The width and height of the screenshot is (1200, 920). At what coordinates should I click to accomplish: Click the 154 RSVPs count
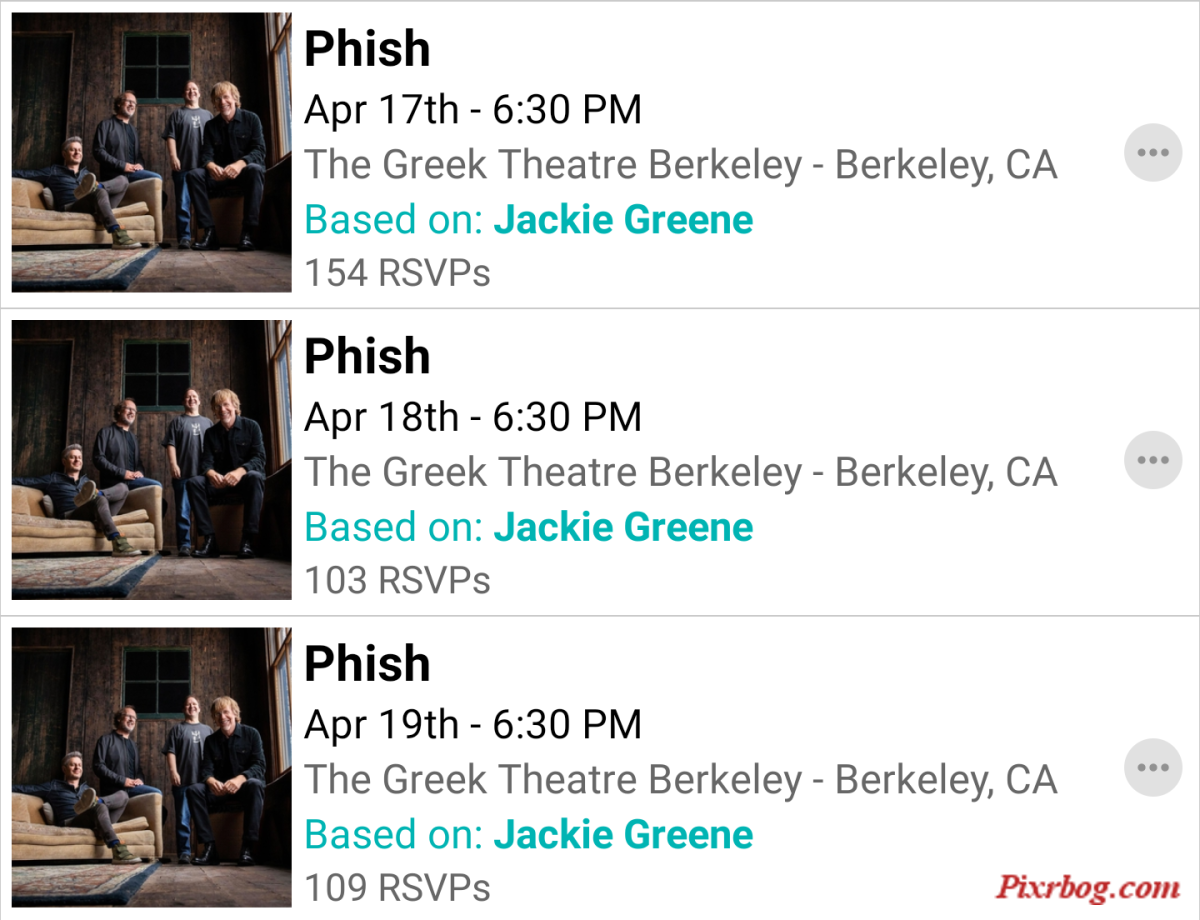click(397, 272)
